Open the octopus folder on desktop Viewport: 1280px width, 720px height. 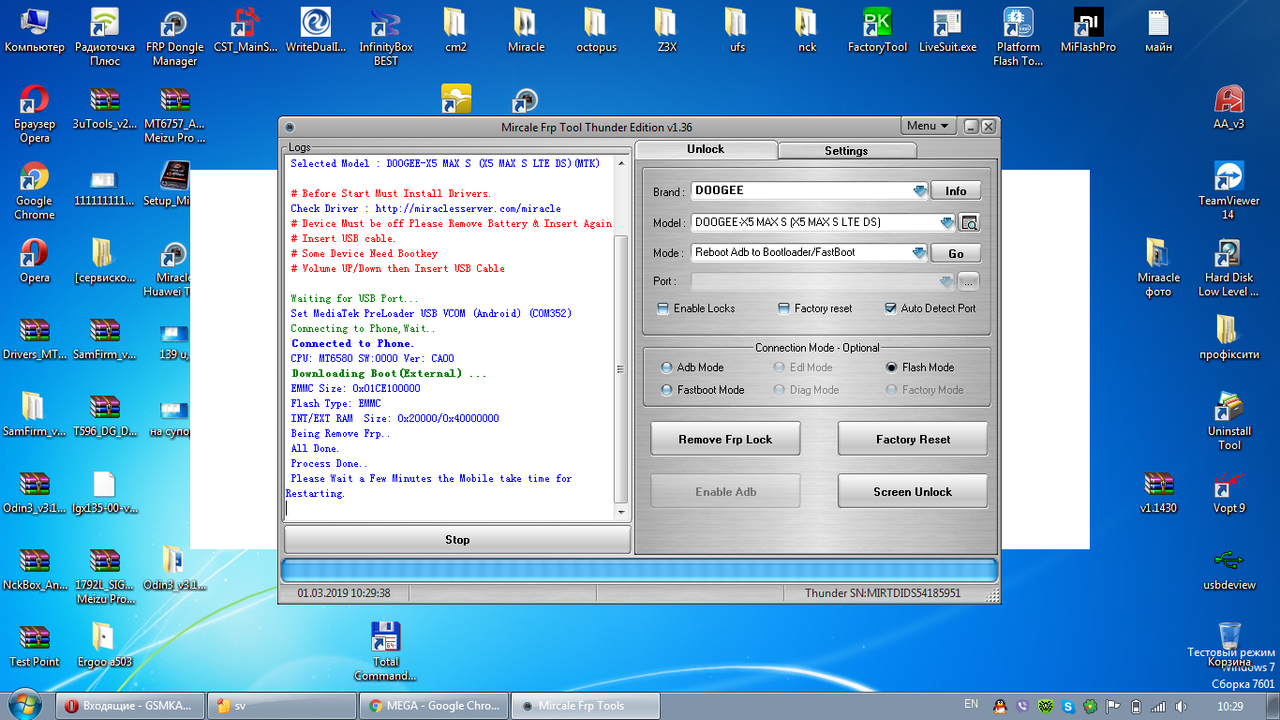pyautogui.click(x=596, y=31)
